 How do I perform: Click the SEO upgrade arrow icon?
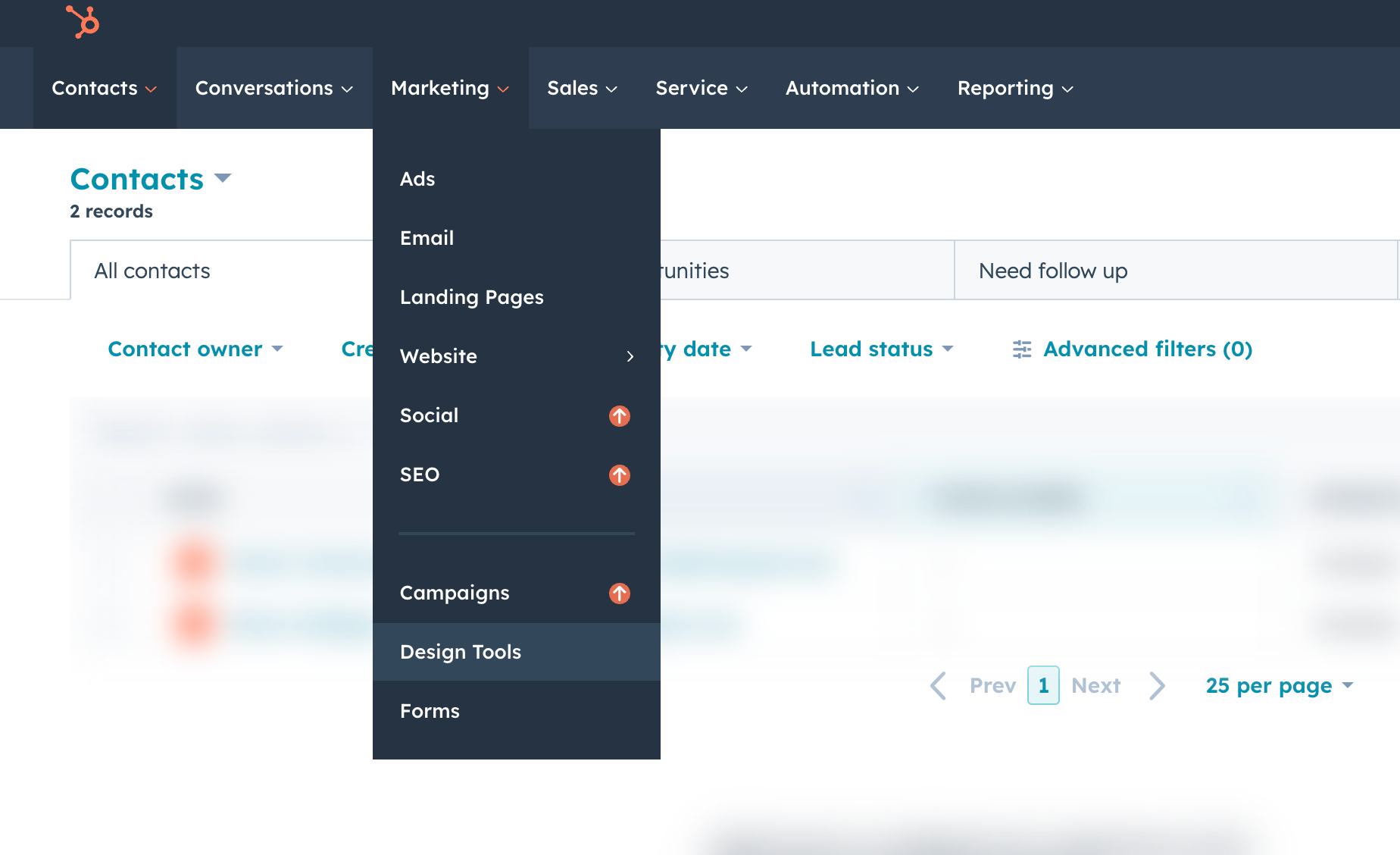(x=619, y=475)
